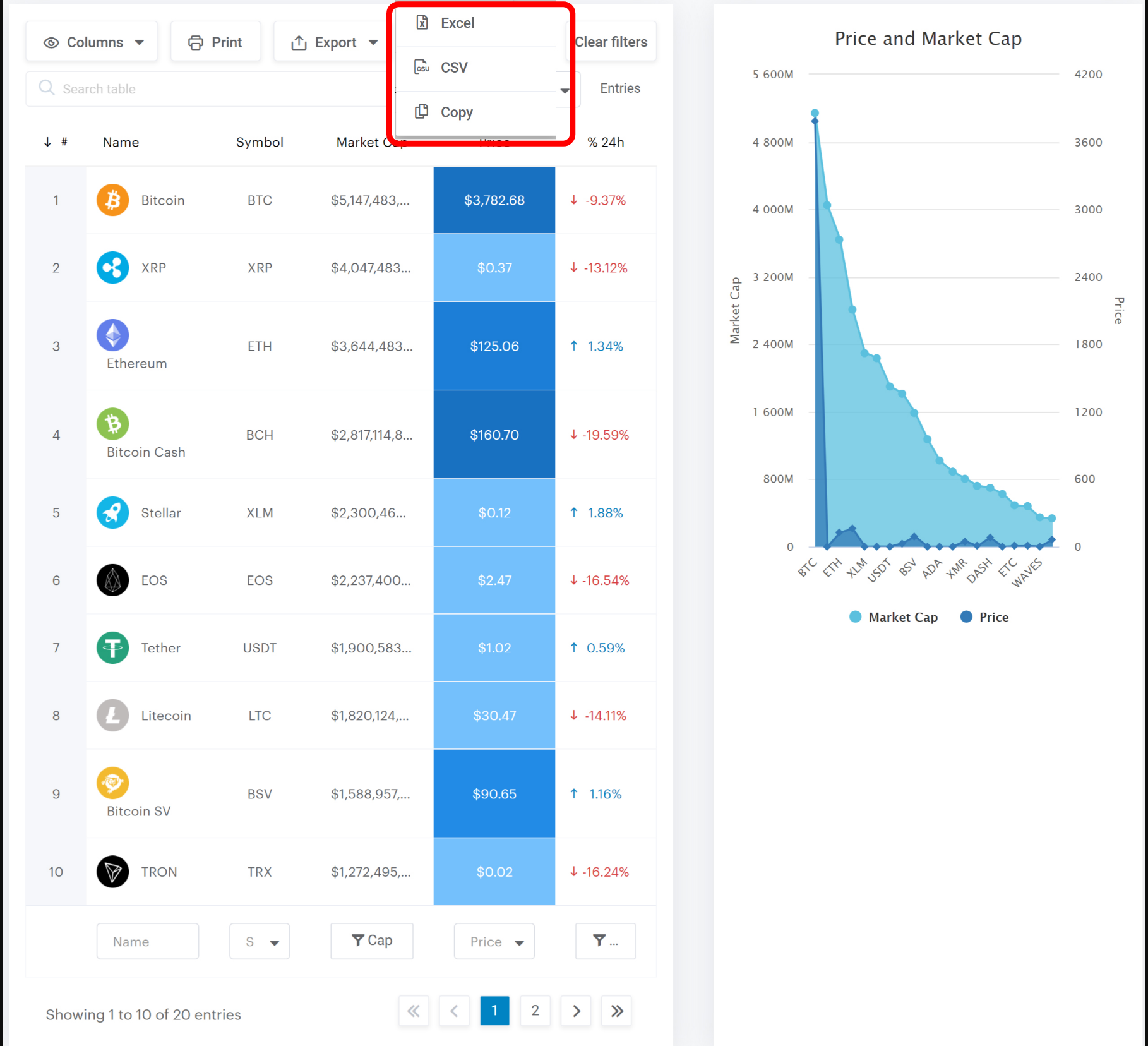
Task: Click Bitcoin price cell $3,782.68
Action: [x=494, y=200]
